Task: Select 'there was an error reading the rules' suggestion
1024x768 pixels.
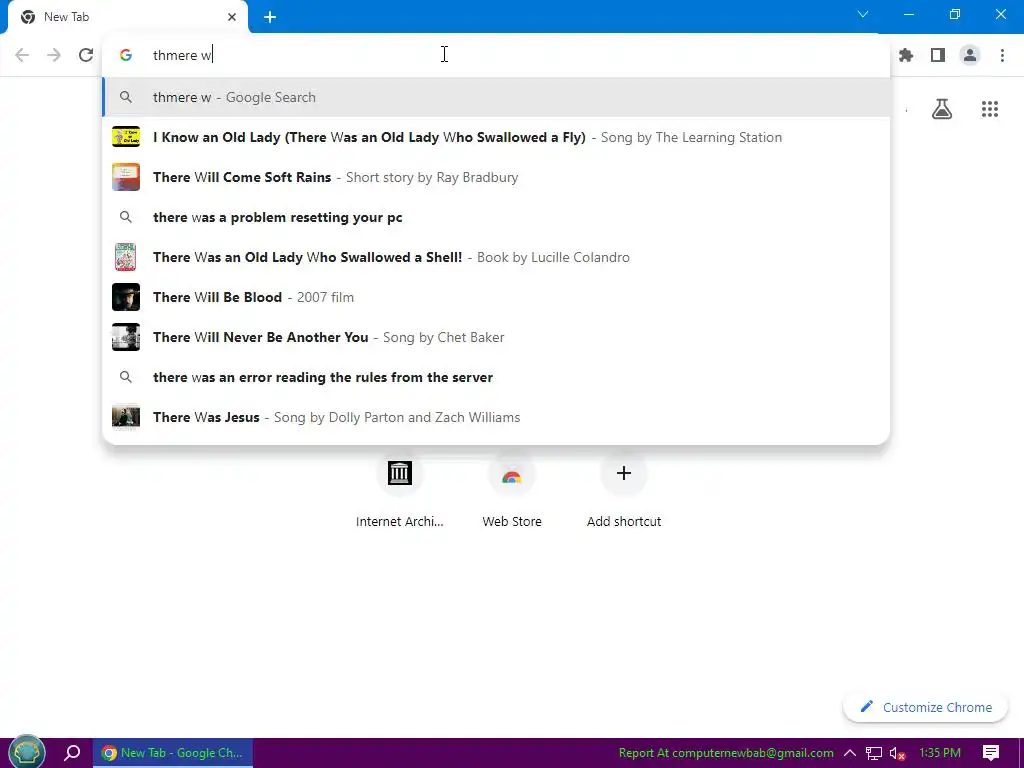Action: click(496, 377)
